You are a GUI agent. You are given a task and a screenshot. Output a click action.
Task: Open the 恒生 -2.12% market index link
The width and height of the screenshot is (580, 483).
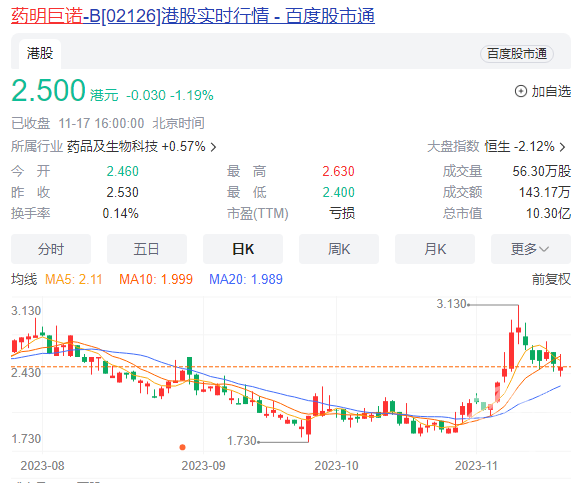[x=519, y=146]
